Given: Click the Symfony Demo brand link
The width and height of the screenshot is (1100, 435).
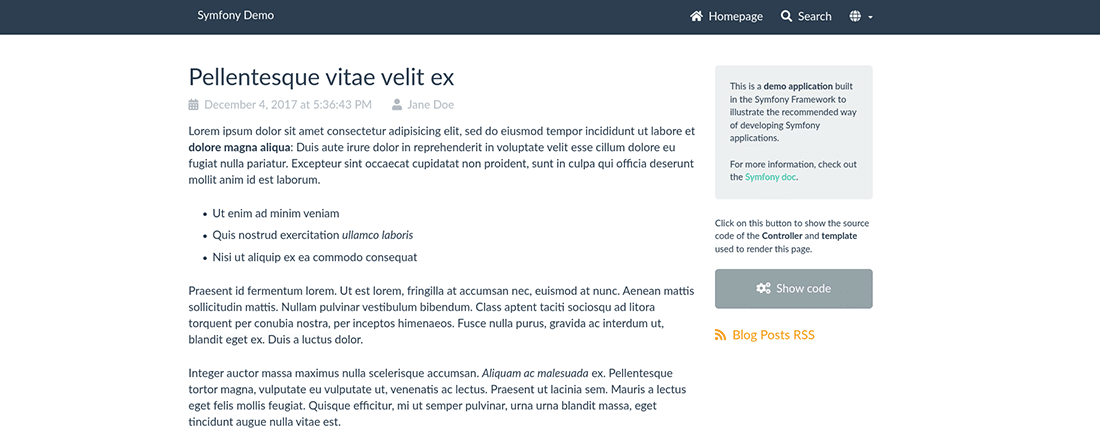Looking at the screenshot, I should [x=235, y=15].
